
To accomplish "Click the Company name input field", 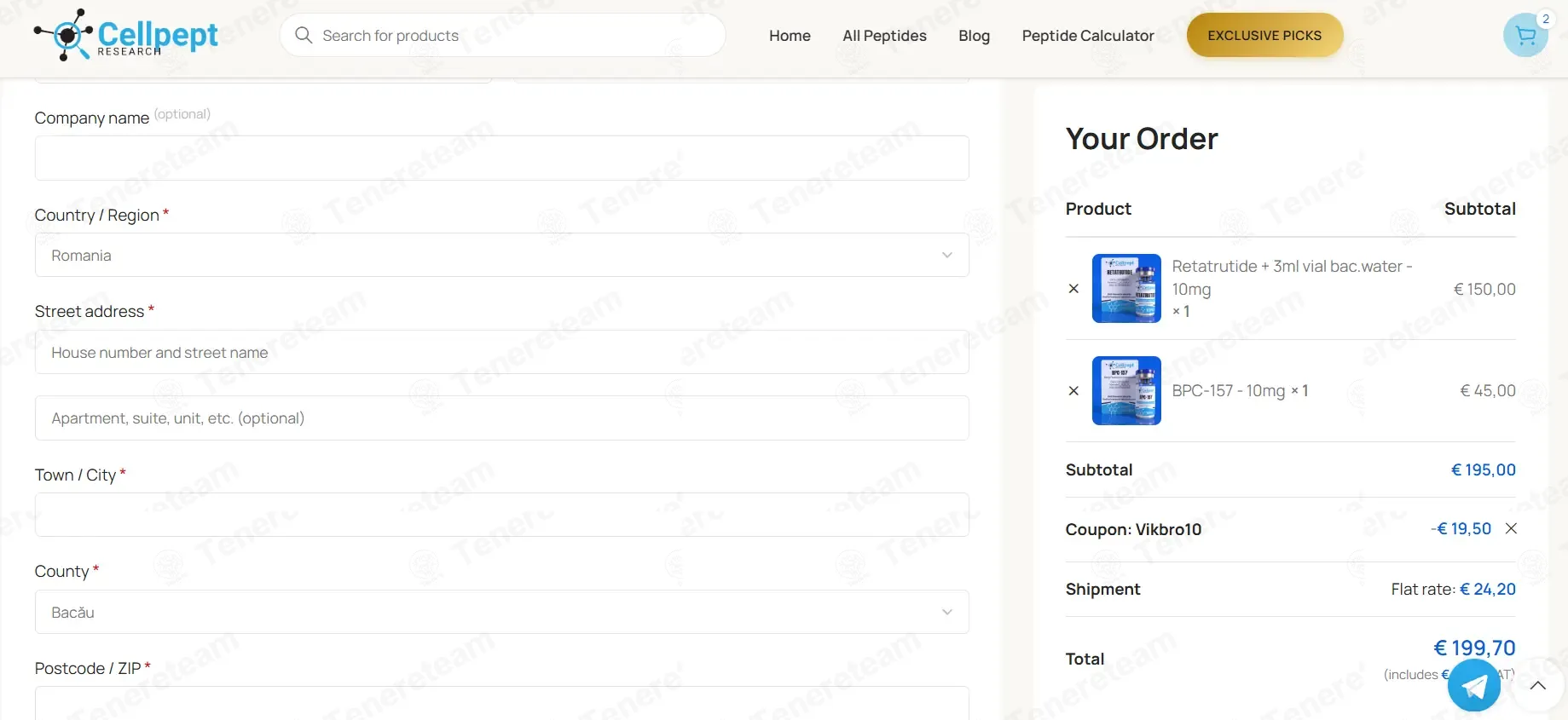I will tap(502, 158).
